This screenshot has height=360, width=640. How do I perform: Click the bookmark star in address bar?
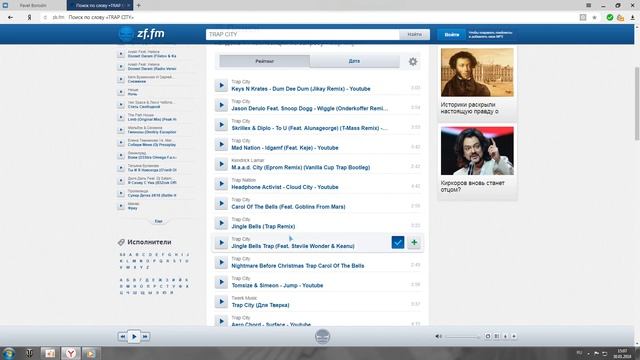coord(595,17)
